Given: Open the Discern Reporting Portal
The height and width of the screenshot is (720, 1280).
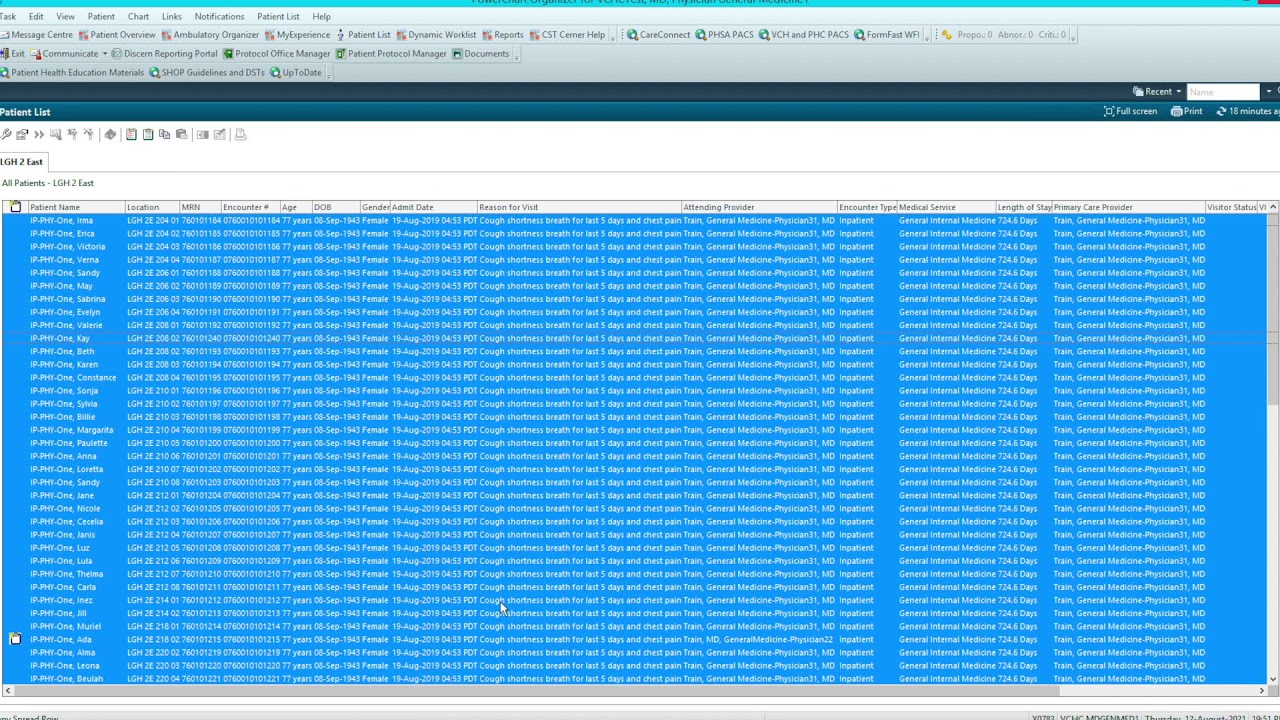Looking at the screenshot, I should tap(164, 54).
